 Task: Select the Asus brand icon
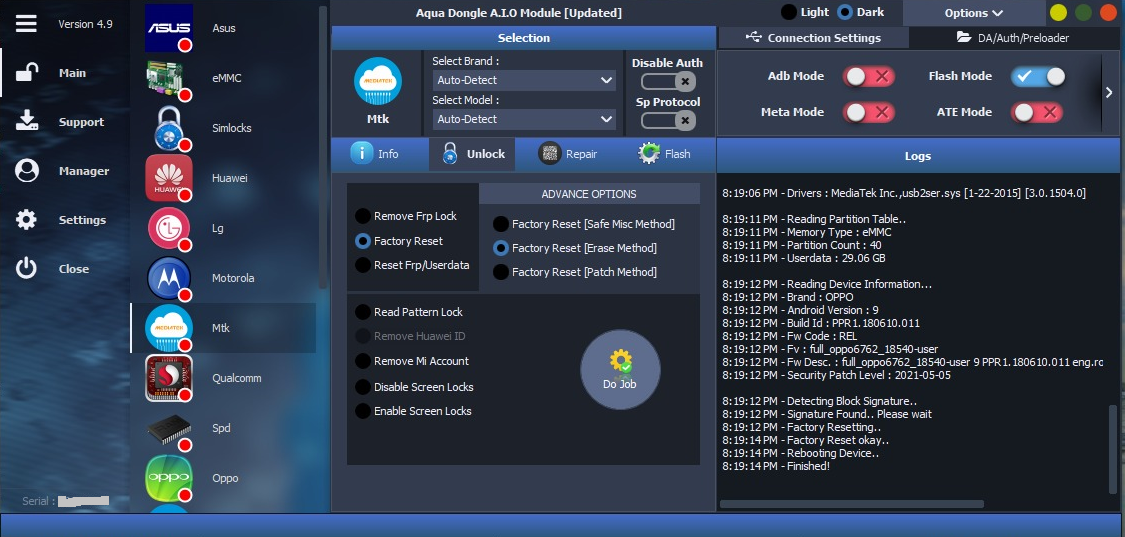click(x=169, y=28)
